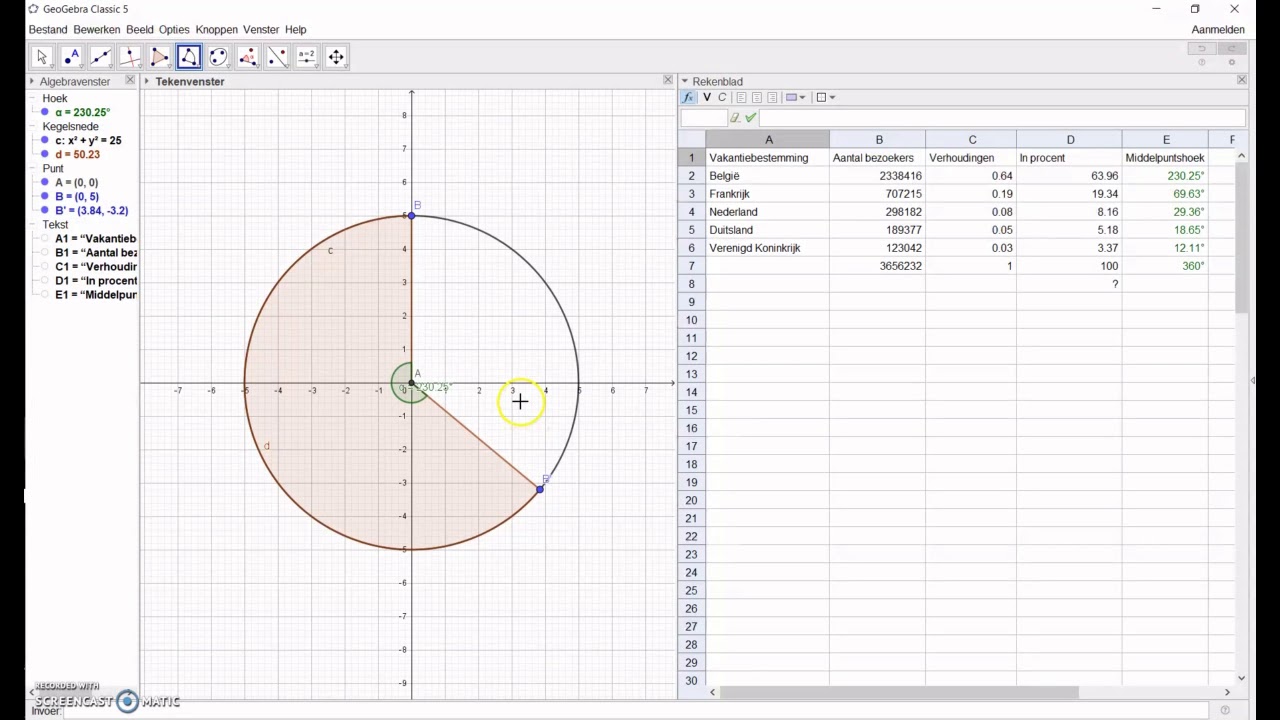The width and height of the screenshot is (1280, 720).
Task: Click the cancel icon beside the green checkmark
Action: [735, 118]
